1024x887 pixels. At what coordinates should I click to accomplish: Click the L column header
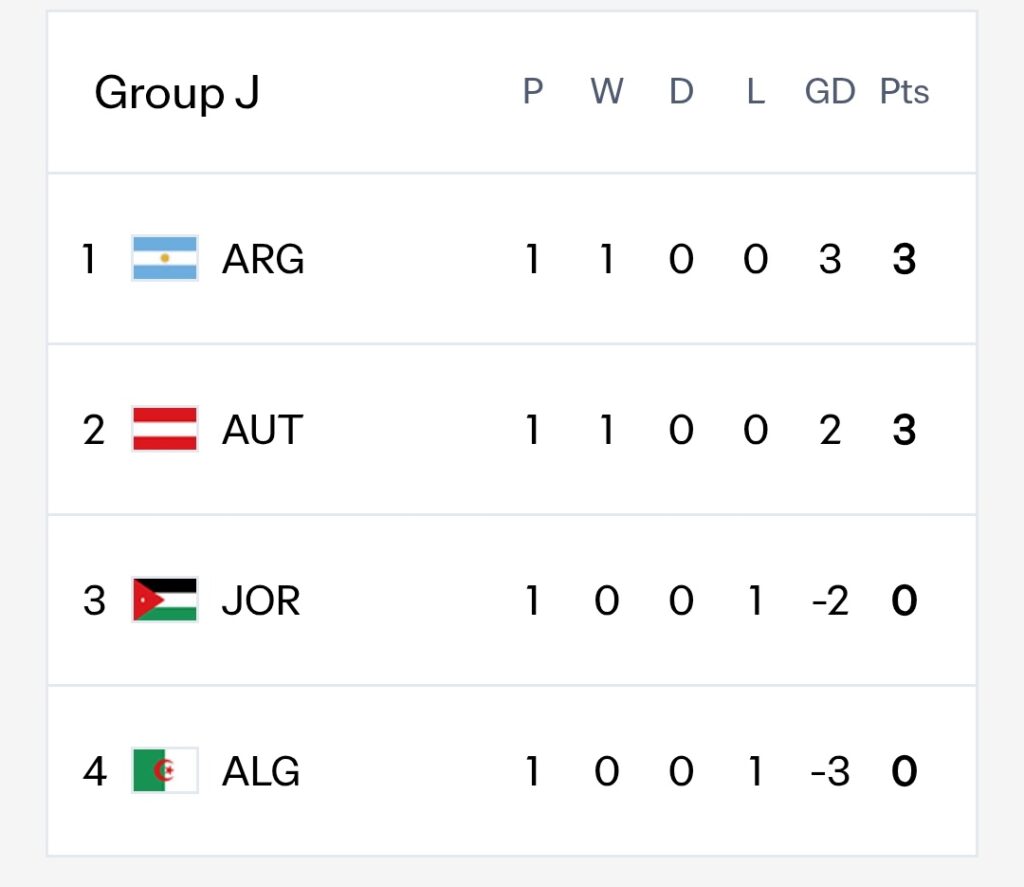(x=756, y=91)
